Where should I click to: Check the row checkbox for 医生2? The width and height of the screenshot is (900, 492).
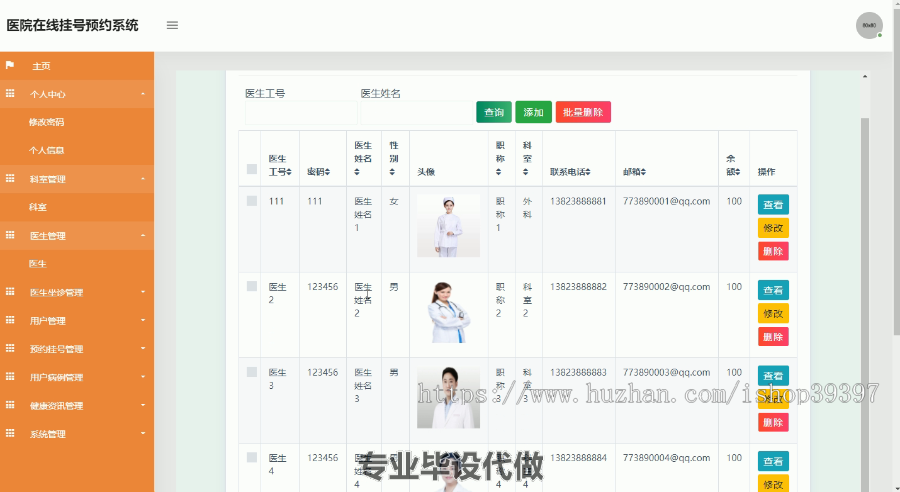coord(251,286)
